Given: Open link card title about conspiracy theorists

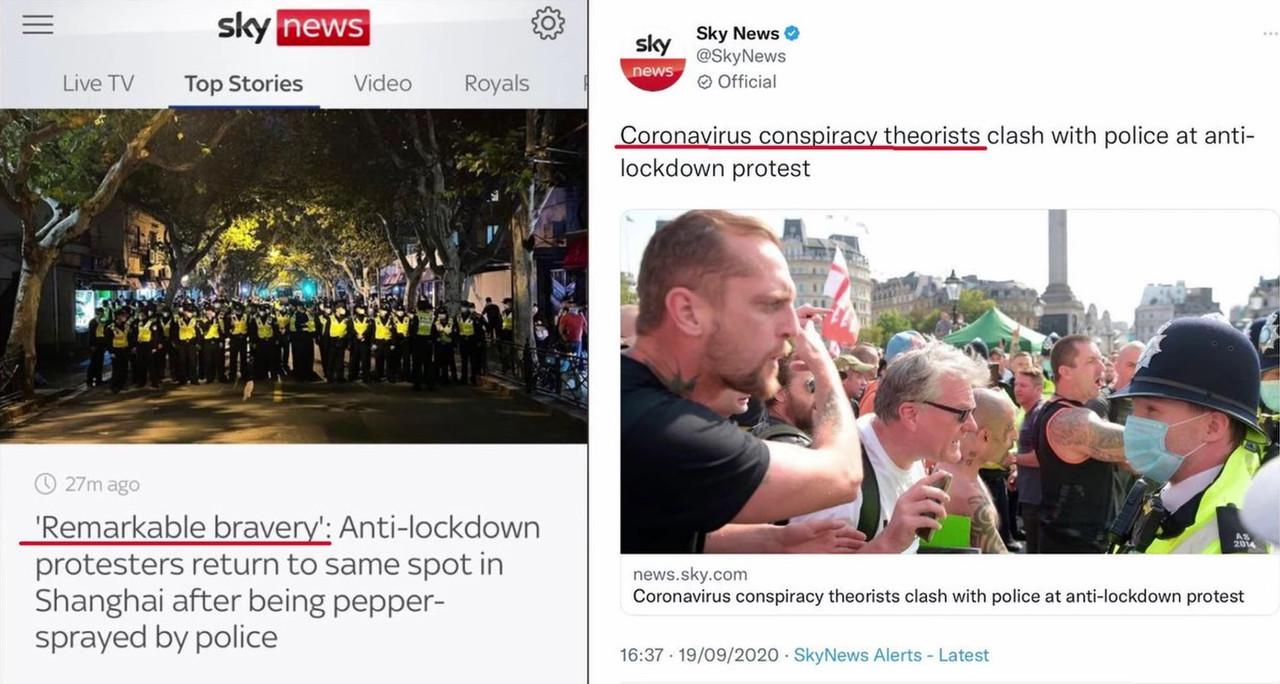Looking at the screenshot, I should (939, 596).
